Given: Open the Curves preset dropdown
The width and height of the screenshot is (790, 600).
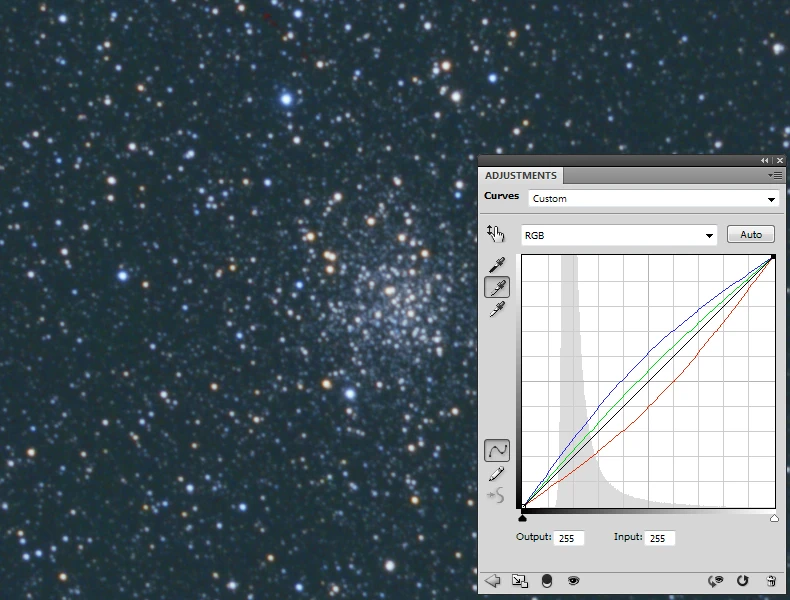Looking at the screenshot, I should pyautogui.click(x=653, y=199).
